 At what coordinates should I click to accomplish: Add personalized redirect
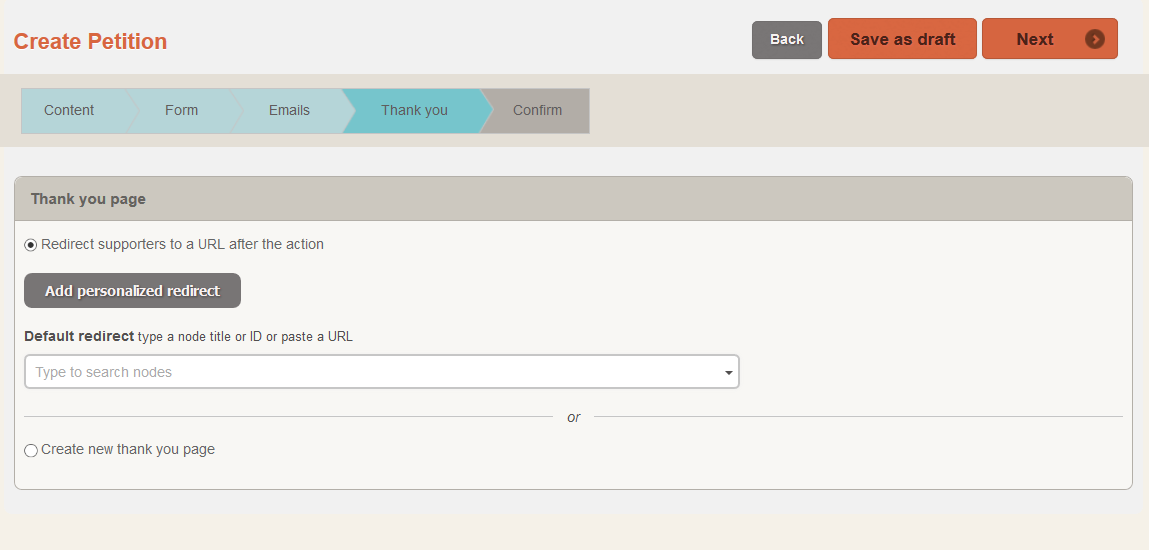(x=133, y=291)
